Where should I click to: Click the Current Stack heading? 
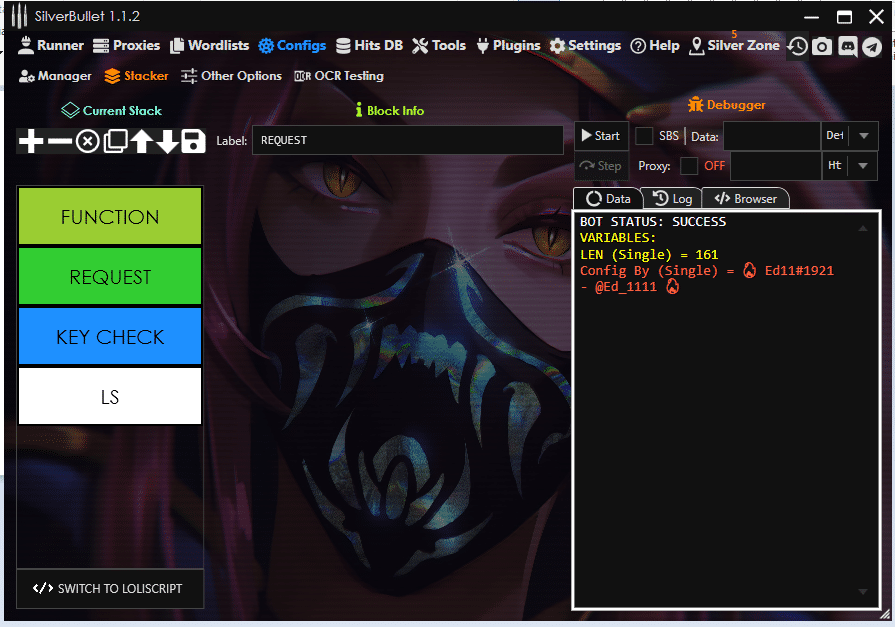[112, 111]
